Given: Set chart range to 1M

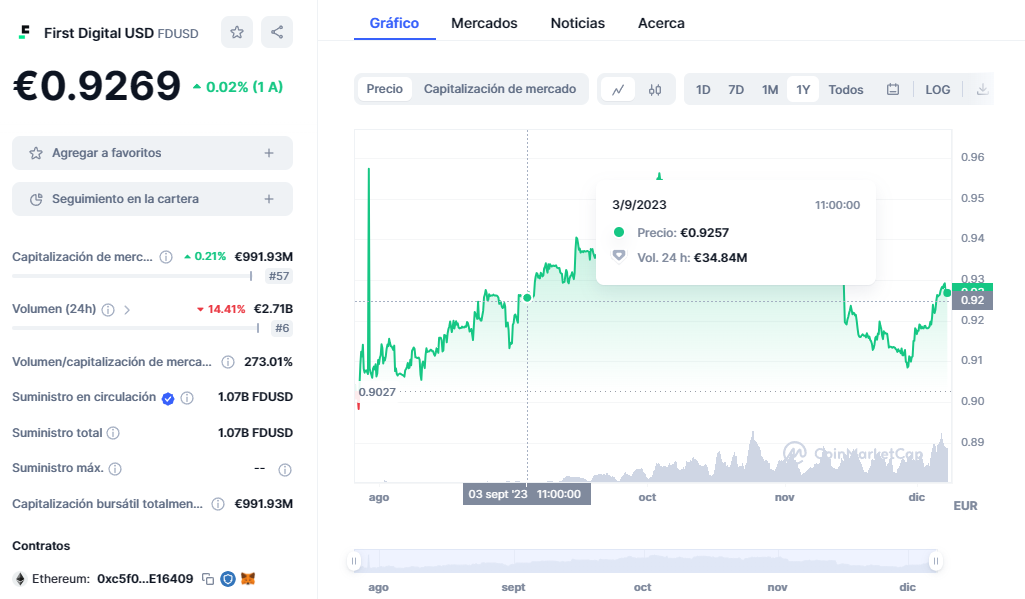Looking at the screenshot, I should click(770, 90).
